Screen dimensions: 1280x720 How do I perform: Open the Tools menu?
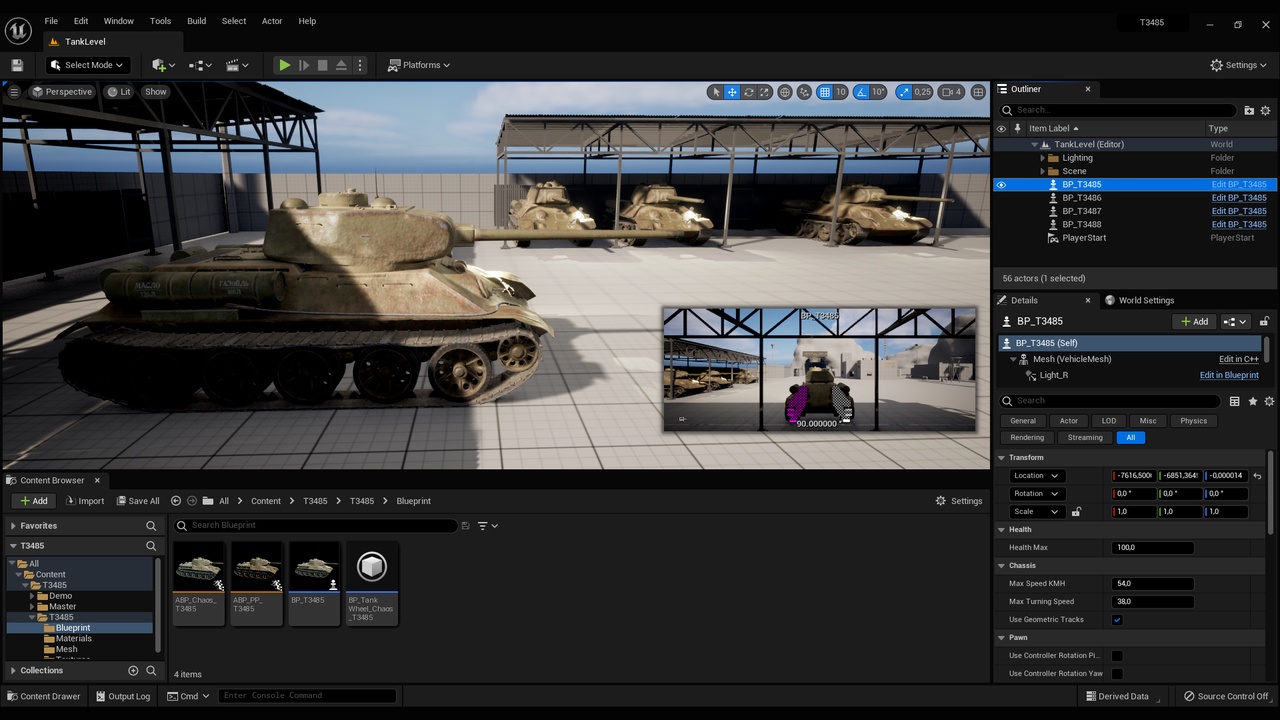coord(160,21)
